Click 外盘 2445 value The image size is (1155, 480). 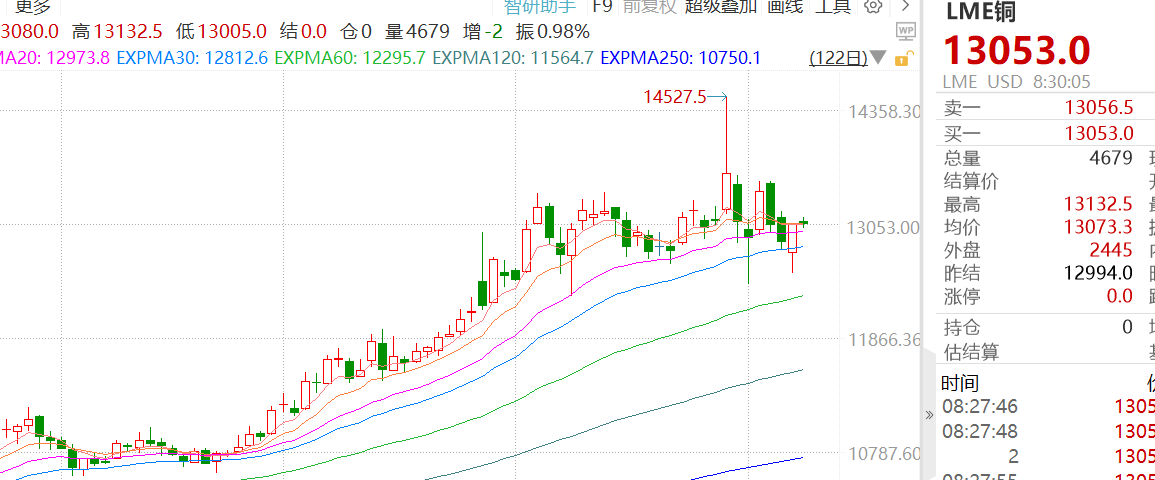pyautogui.click(x=1112, y=250)
